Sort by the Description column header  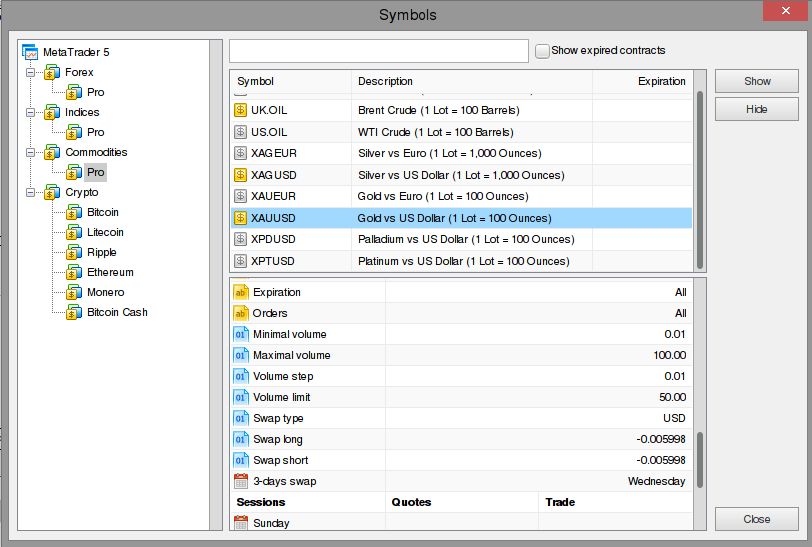(472, 81)
